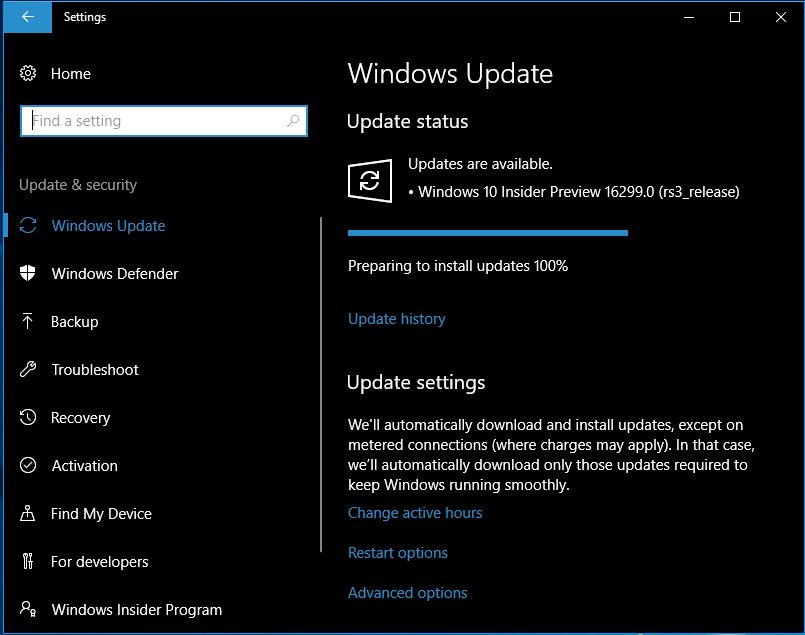Open Change active hours link

[415, 513]
